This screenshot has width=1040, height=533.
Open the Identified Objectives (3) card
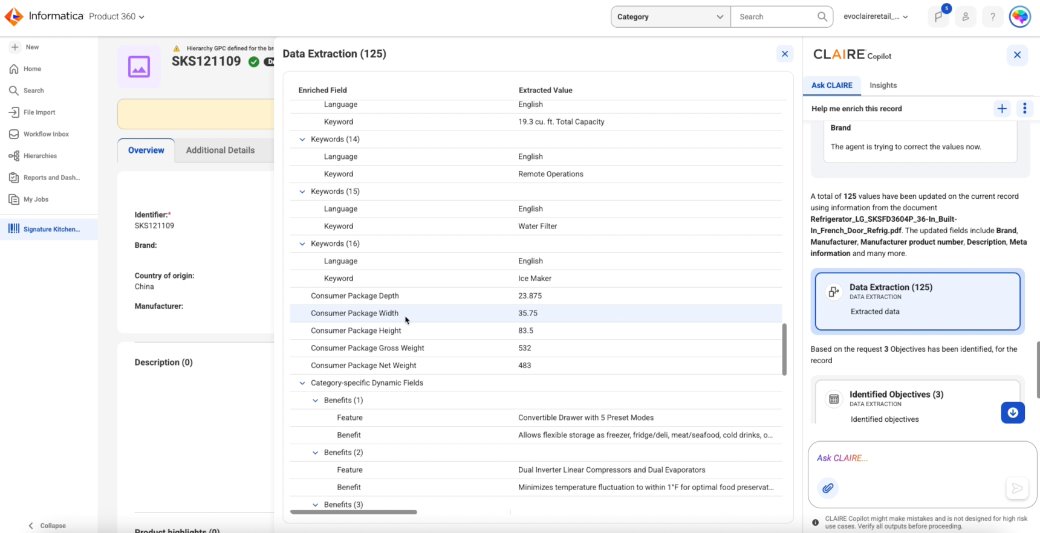917,403
